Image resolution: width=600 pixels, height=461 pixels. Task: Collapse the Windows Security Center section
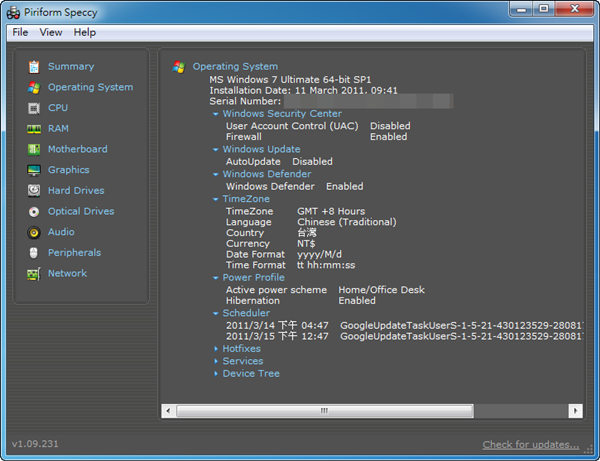(x=215, y=114)
